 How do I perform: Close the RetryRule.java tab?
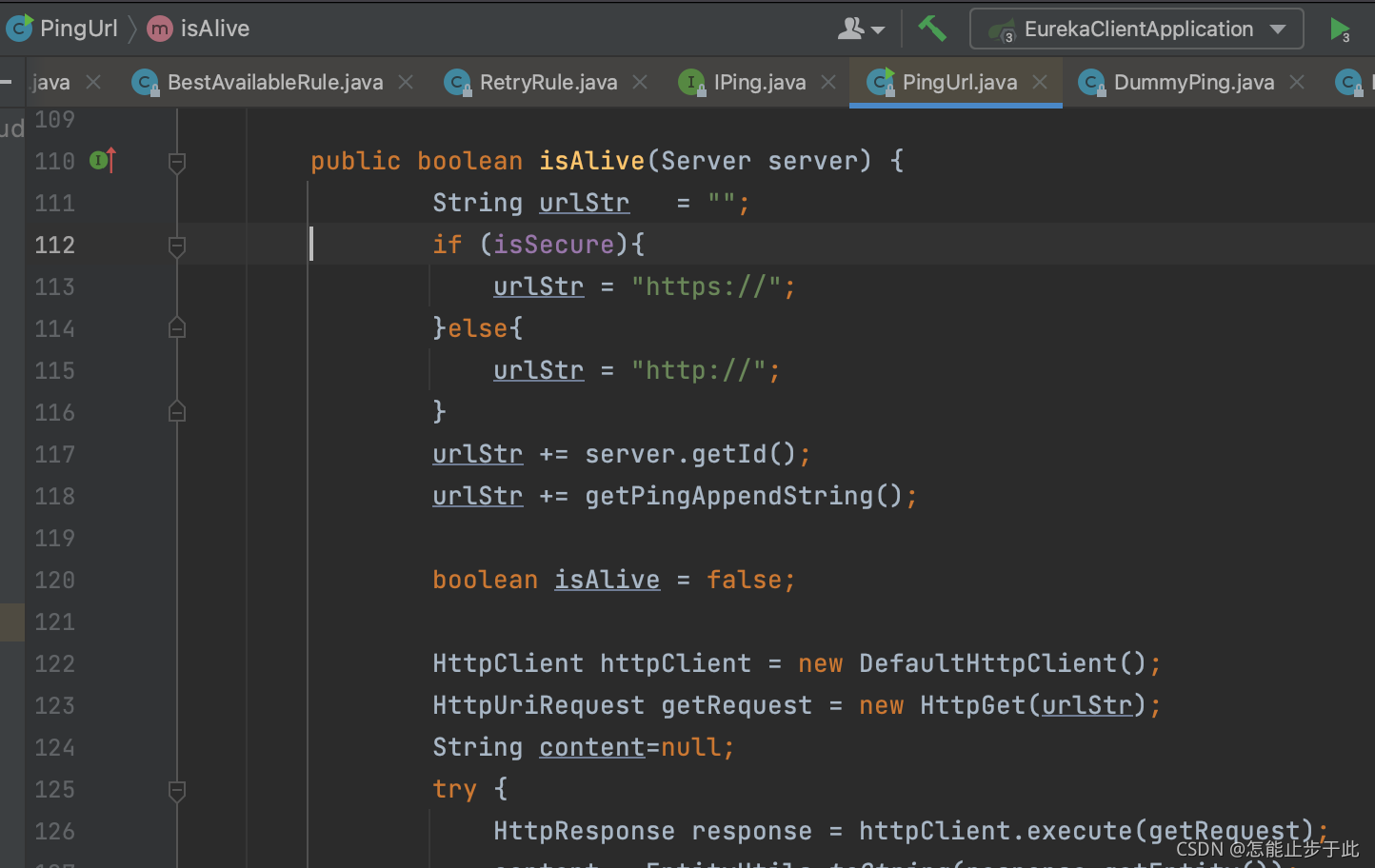pos(640,83)
